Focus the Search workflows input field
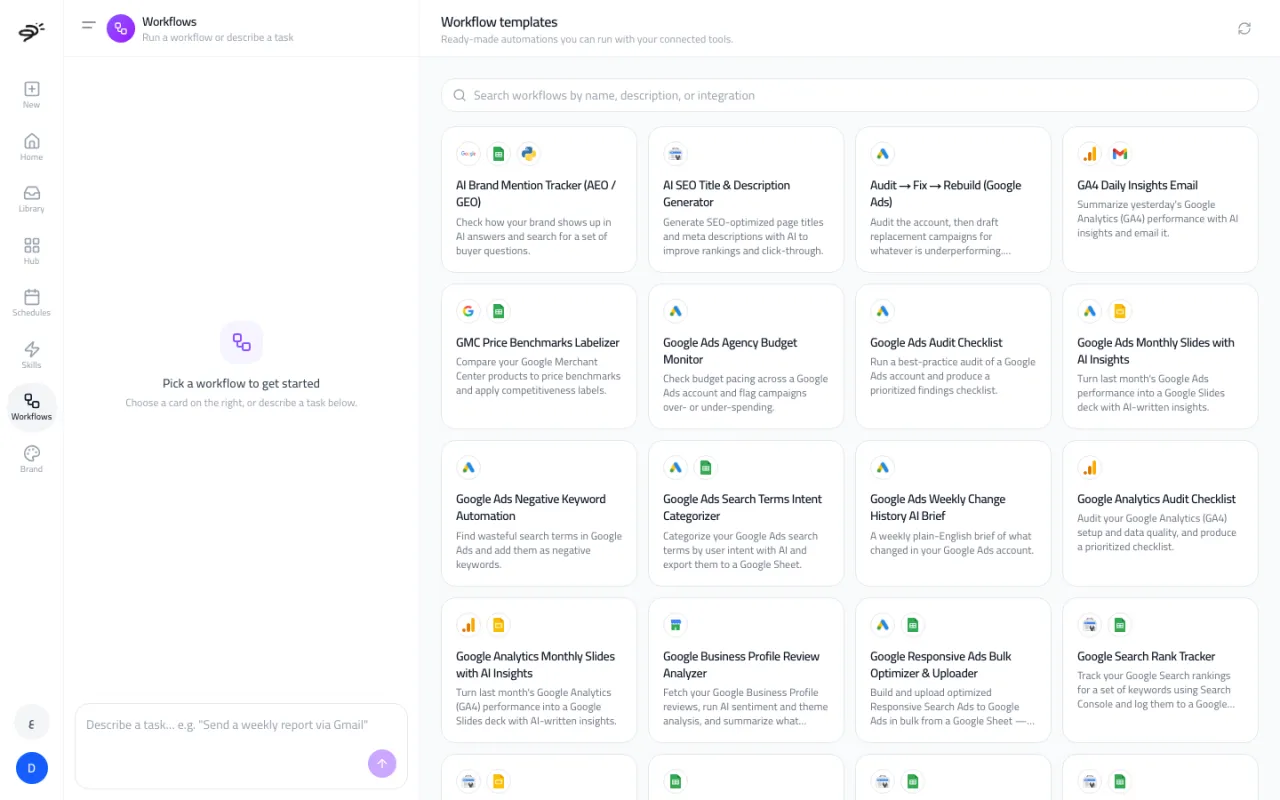1280x800 pixels. pos(850,95)
